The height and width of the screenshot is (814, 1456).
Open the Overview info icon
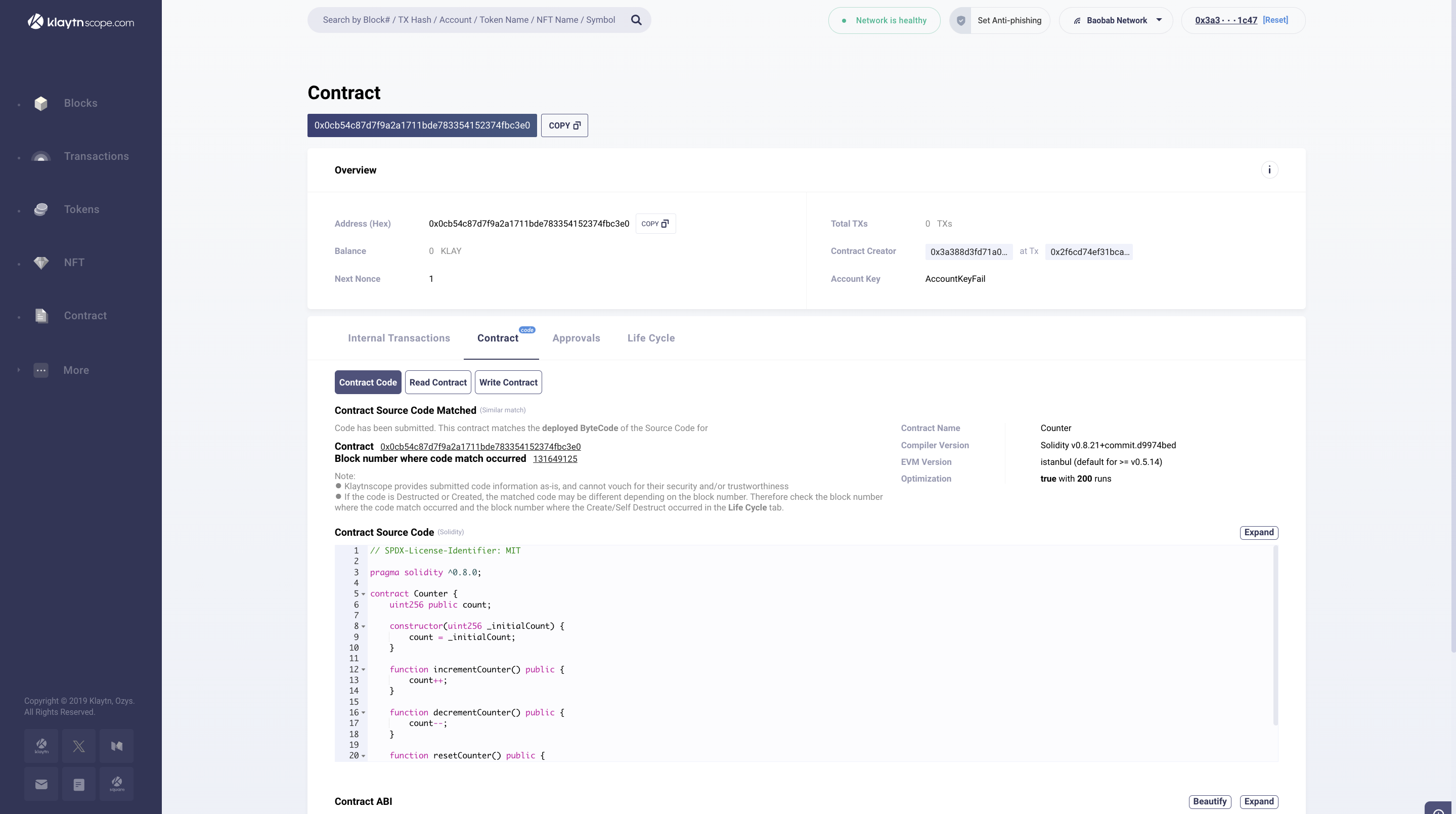pos(1269,170)
